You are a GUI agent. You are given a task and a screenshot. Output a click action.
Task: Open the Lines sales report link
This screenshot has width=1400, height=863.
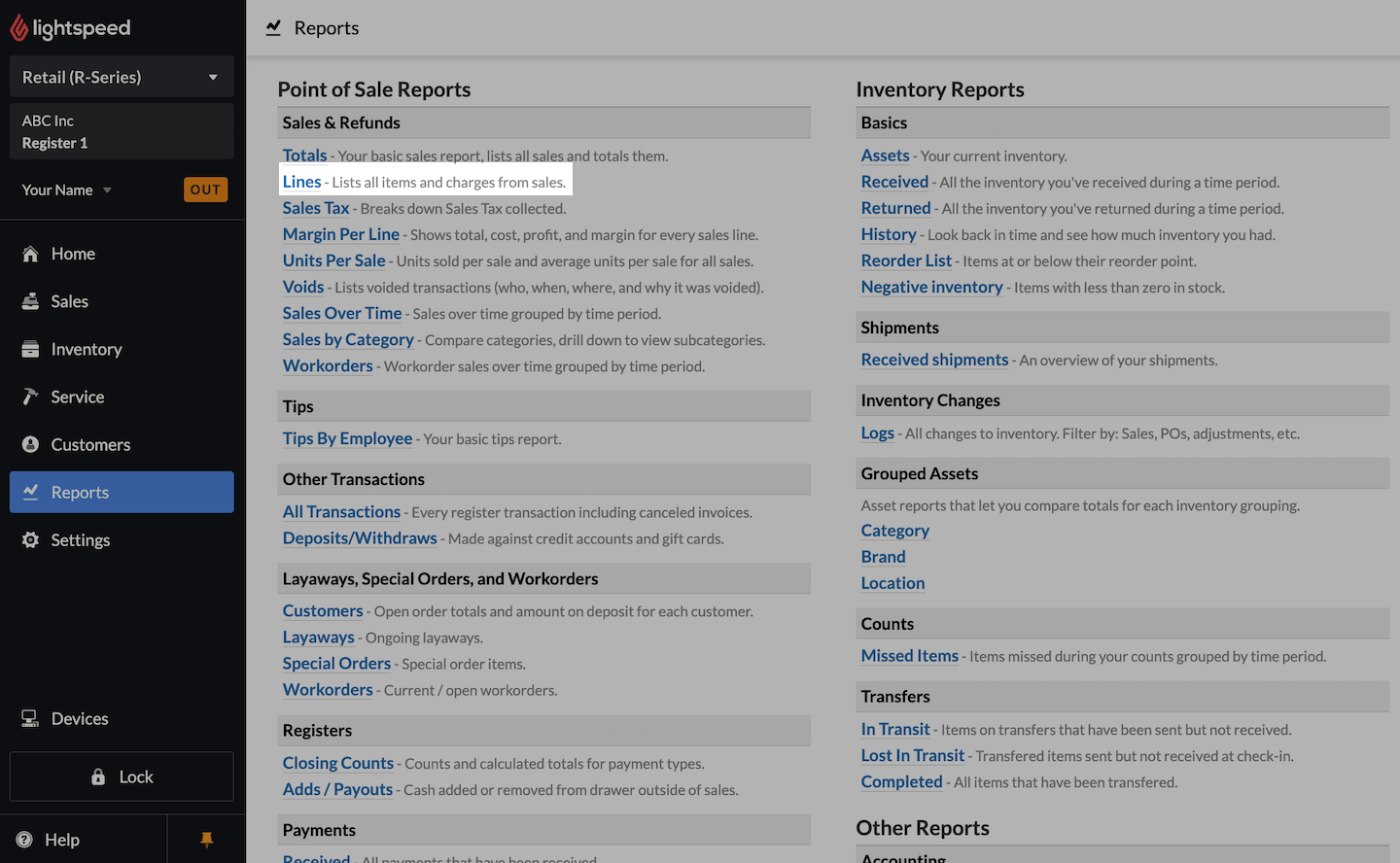coord(301,182)
